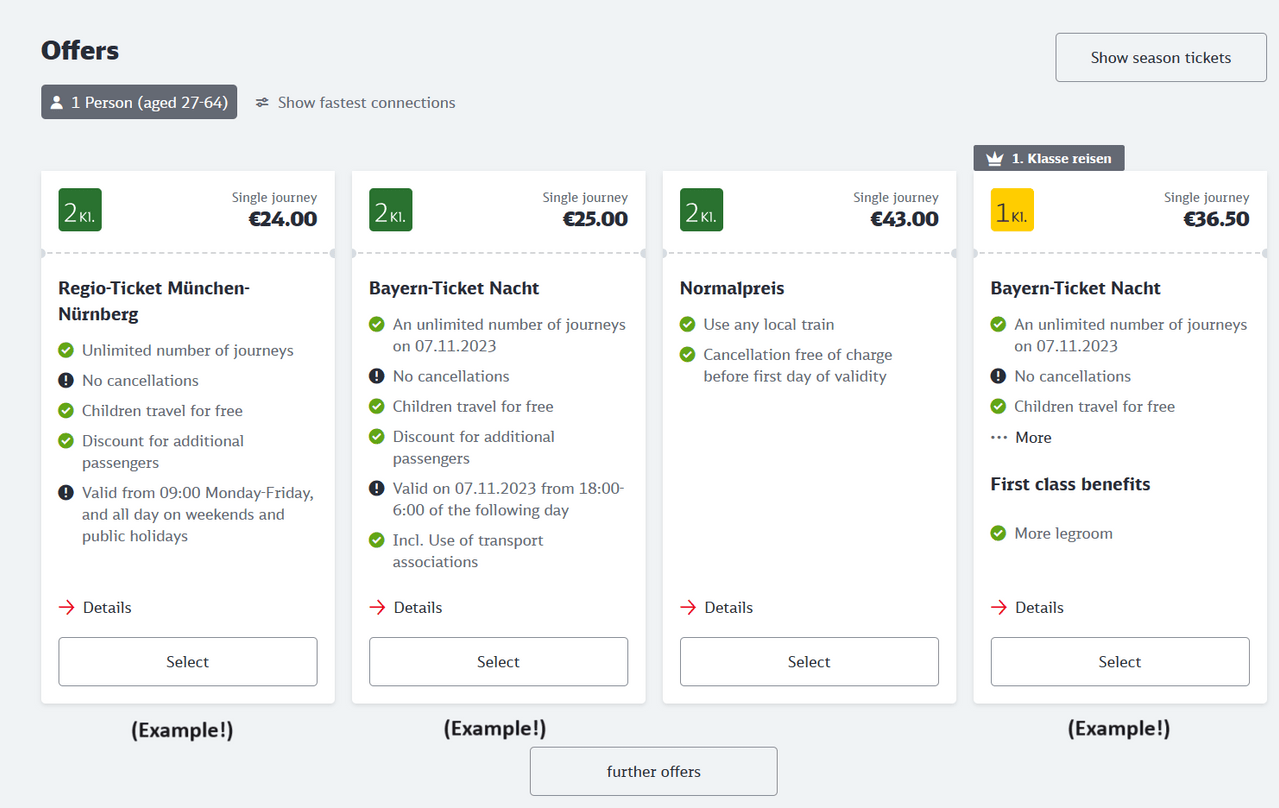View Details of the Normalpreis offer
The height and width of the screenshot is (808, 1279).
(717, 607)
